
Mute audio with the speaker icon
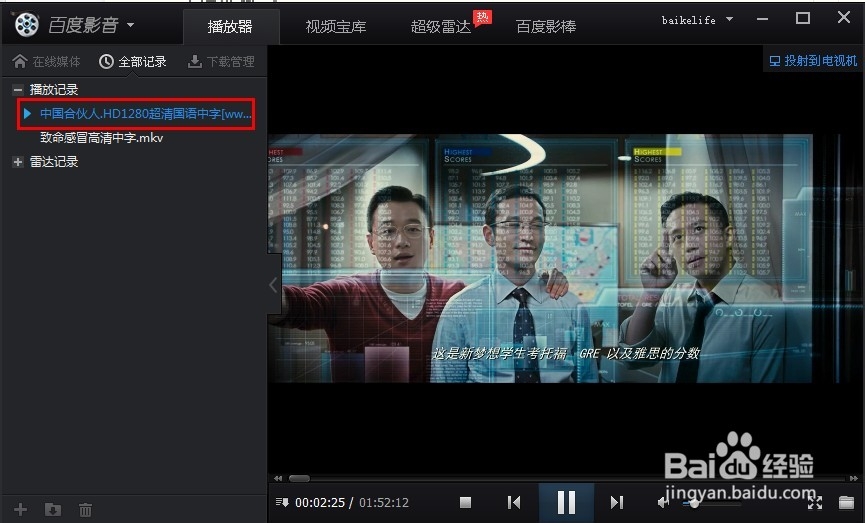click(664, 502)
